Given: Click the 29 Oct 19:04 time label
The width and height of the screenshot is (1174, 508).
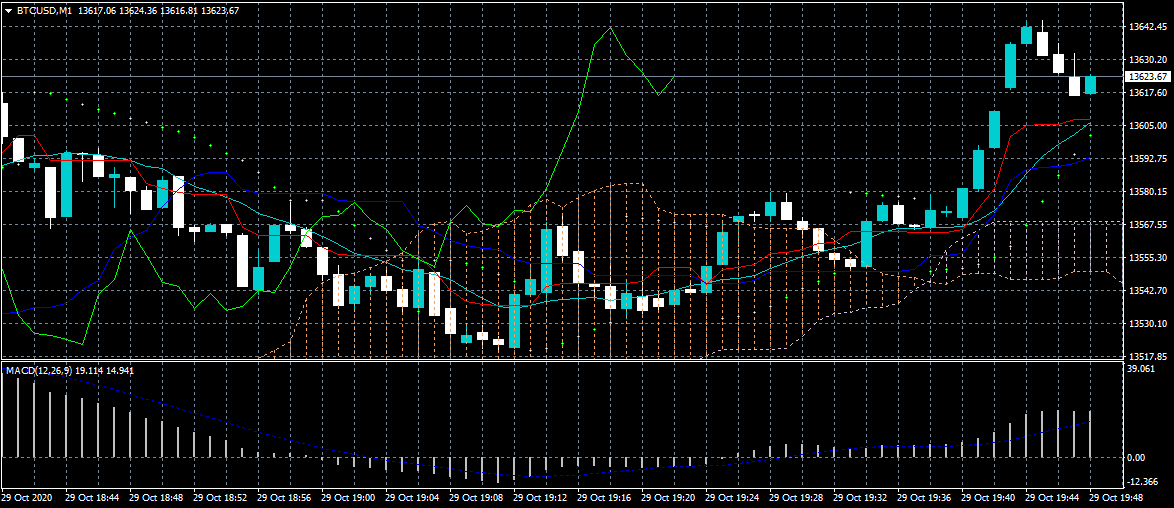Looking at the screenshot, I should pos(412,498).
